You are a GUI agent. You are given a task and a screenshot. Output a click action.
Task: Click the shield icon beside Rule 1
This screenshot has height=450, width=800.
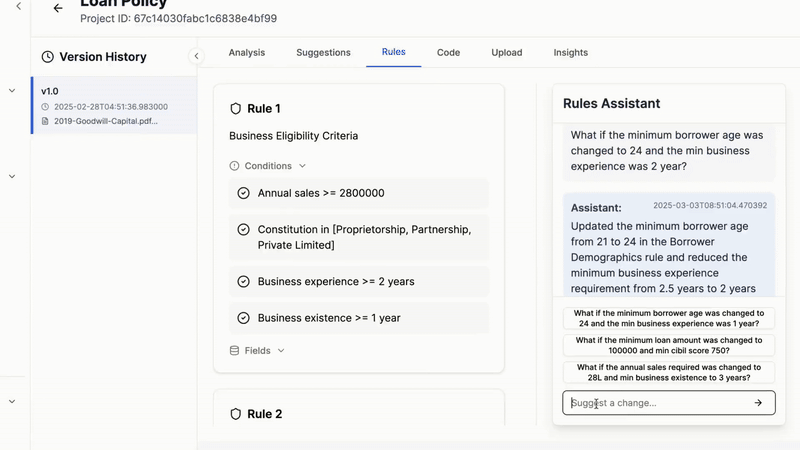coord(236,108)
